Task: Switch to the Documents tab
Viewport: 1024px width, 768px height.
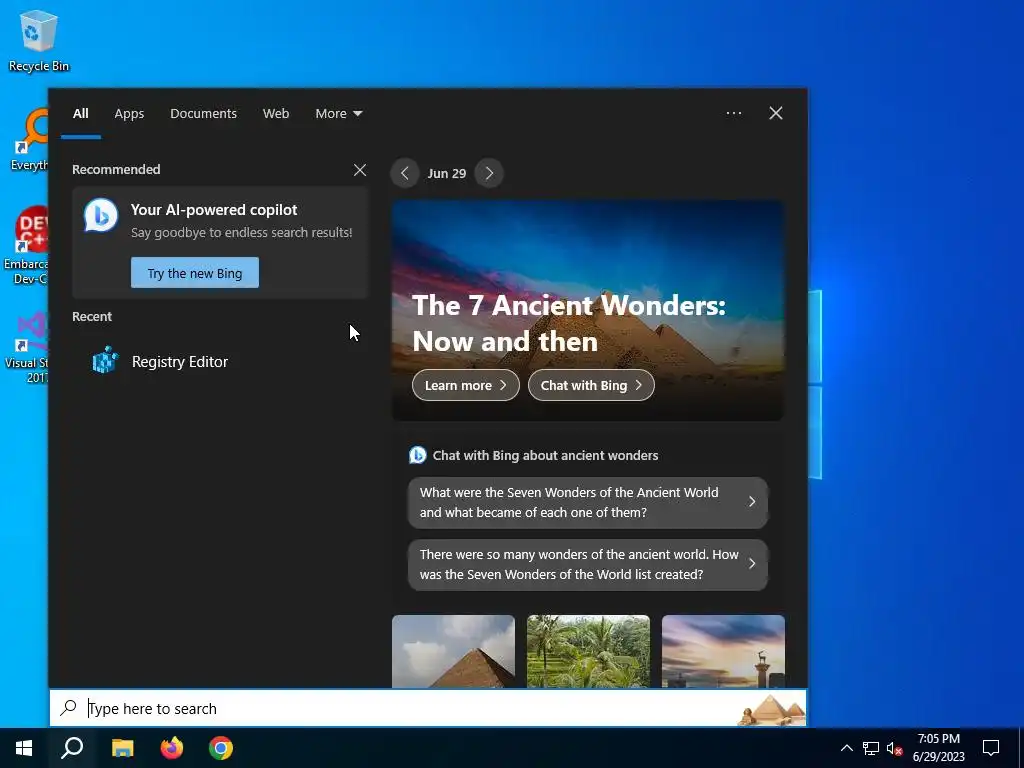Action: 203,114
